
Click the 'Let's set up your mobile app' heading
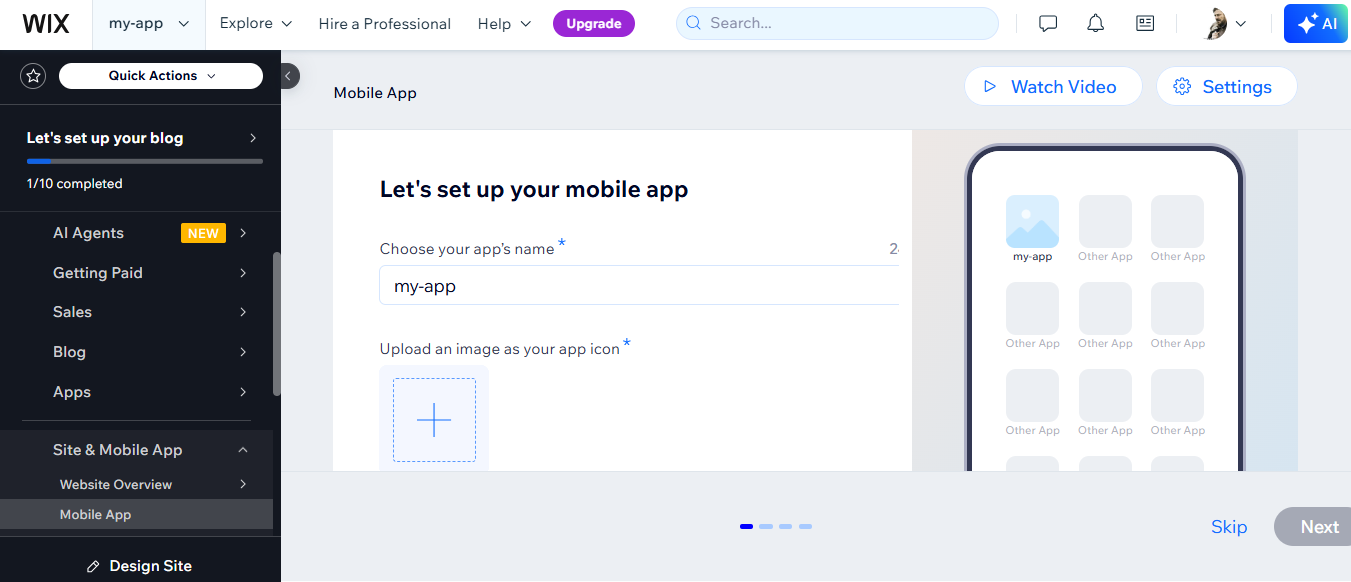pyautogui.click(x=534, y=189)
